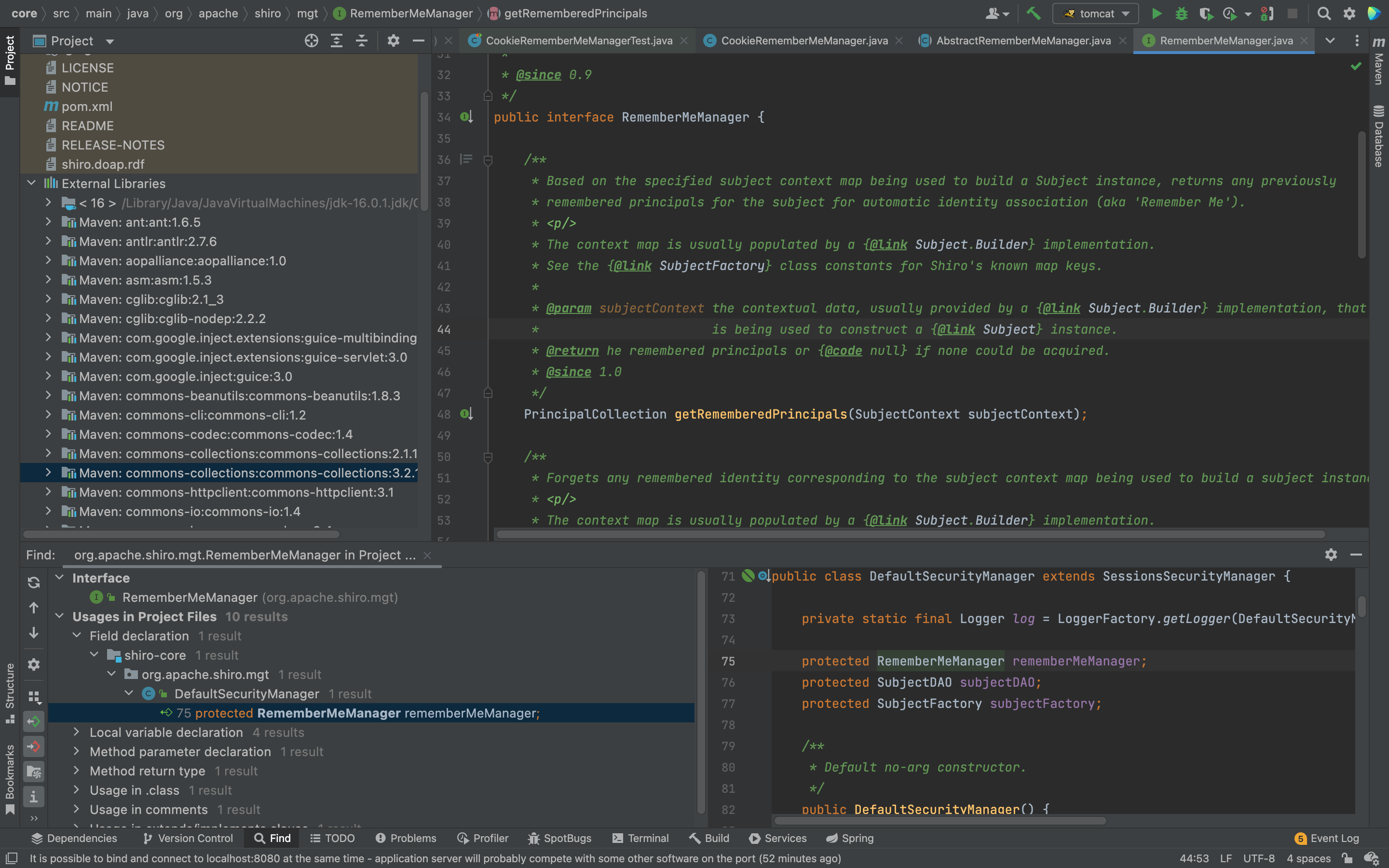
Task: Click the Run green play button
Action: point(1157,13)
